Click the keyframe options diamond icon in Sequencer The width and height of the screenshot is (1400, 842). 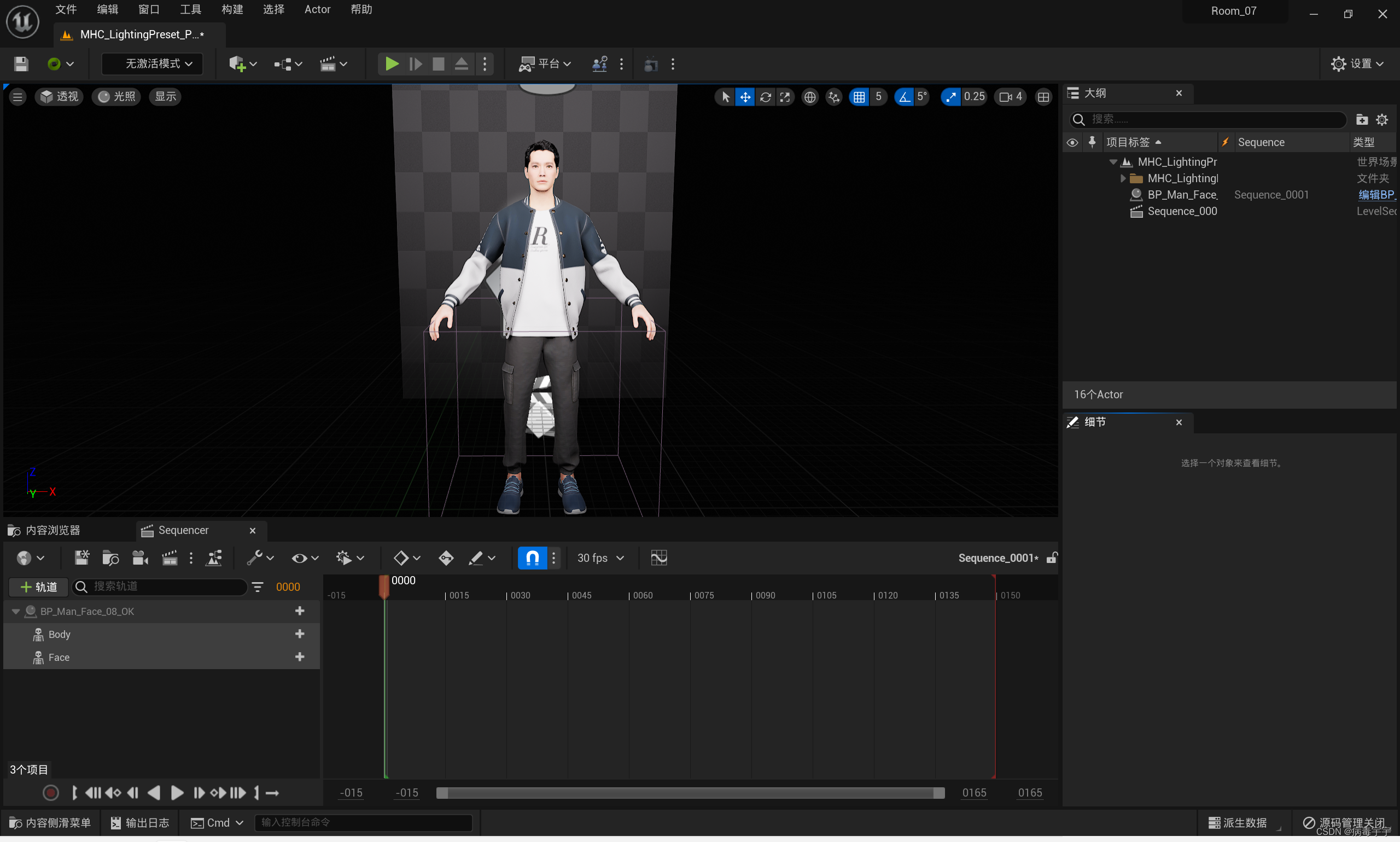tap(402, 558)
